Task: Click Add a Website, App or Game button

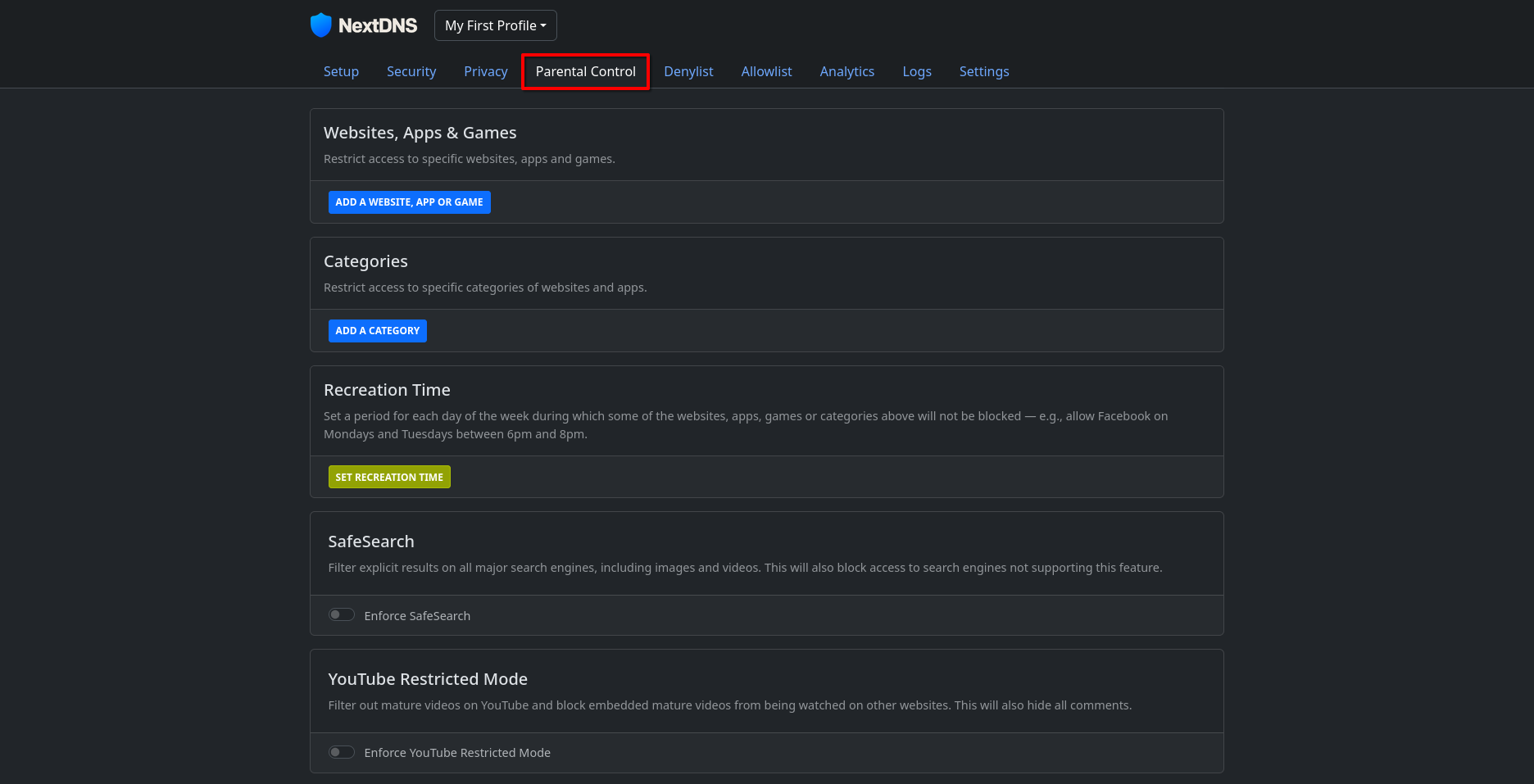Action: (410, 202)
